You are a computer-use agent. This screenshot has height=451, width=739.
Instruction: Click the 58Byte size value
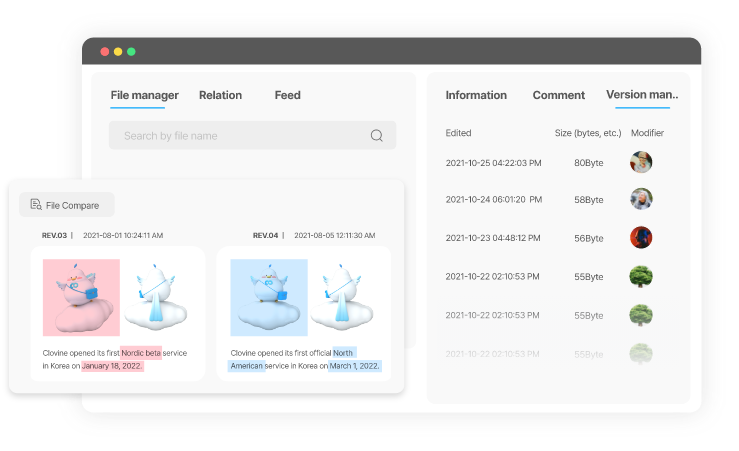point(589,200)
